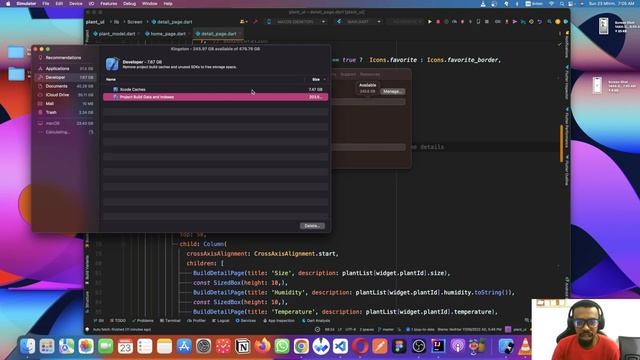This screenshot has height=360, width=640.
Task: Click the Debug bug icon in IDE toolbar
Action: click(x=438, y=22)
